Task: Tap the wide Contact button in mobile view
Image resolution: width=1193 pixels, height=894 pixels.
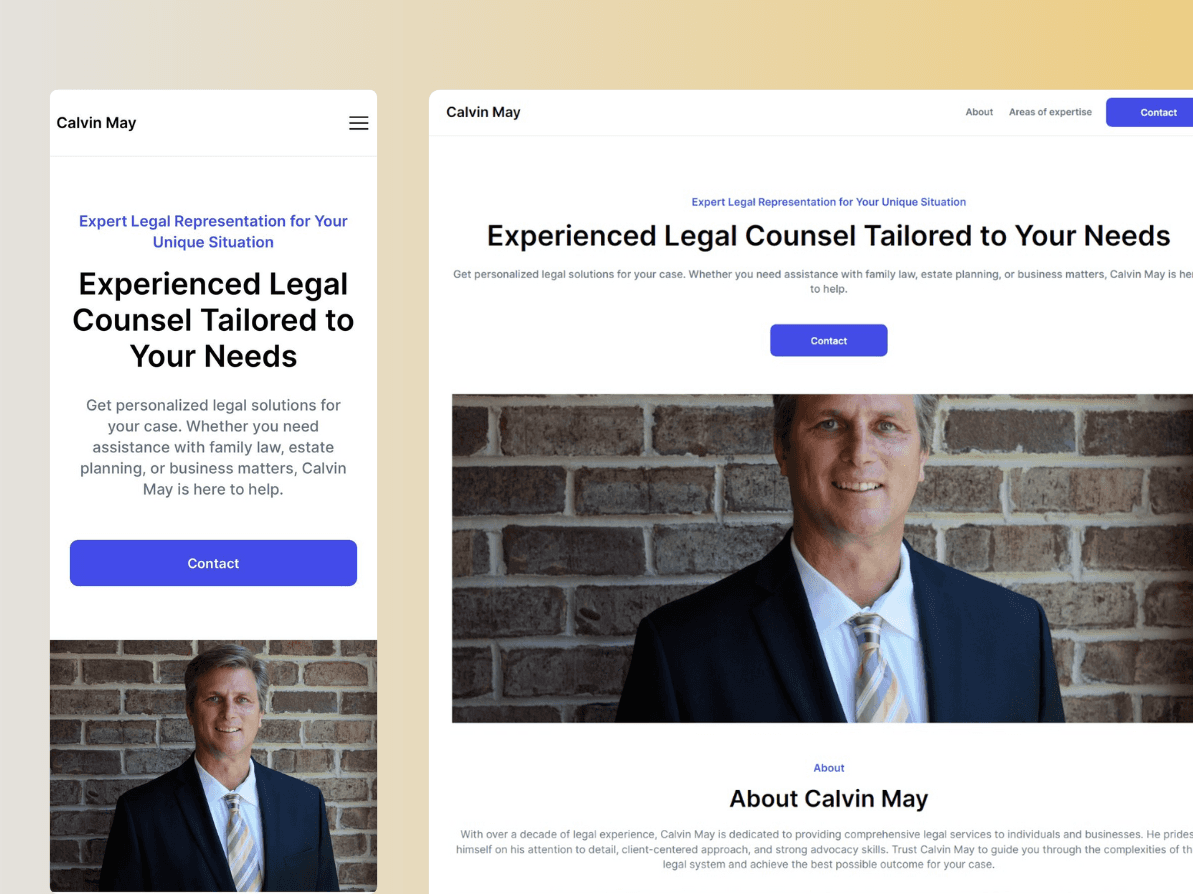Action: [x=213, y=563]
